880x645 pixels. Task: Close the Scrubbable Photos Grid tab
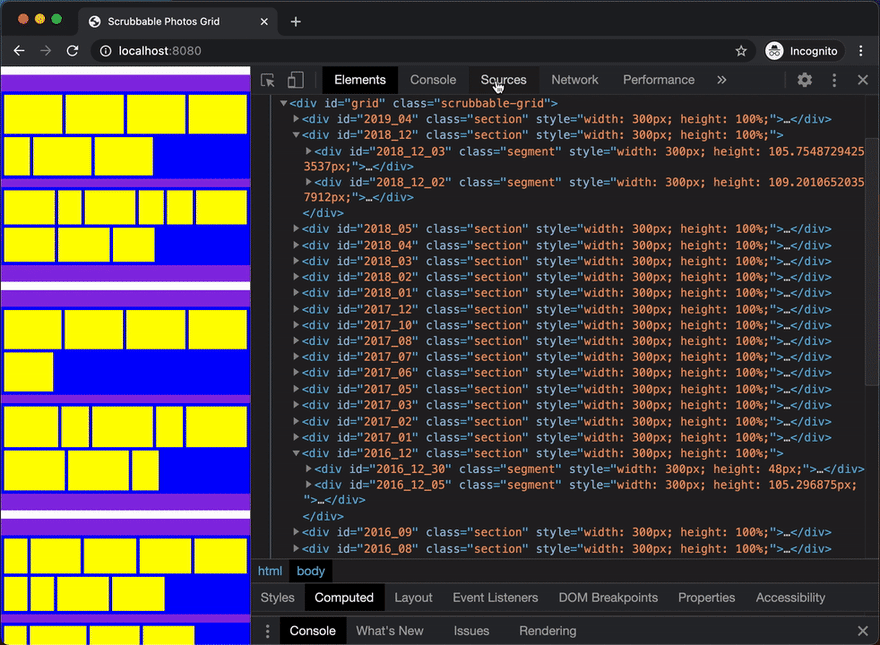(264, 22)
